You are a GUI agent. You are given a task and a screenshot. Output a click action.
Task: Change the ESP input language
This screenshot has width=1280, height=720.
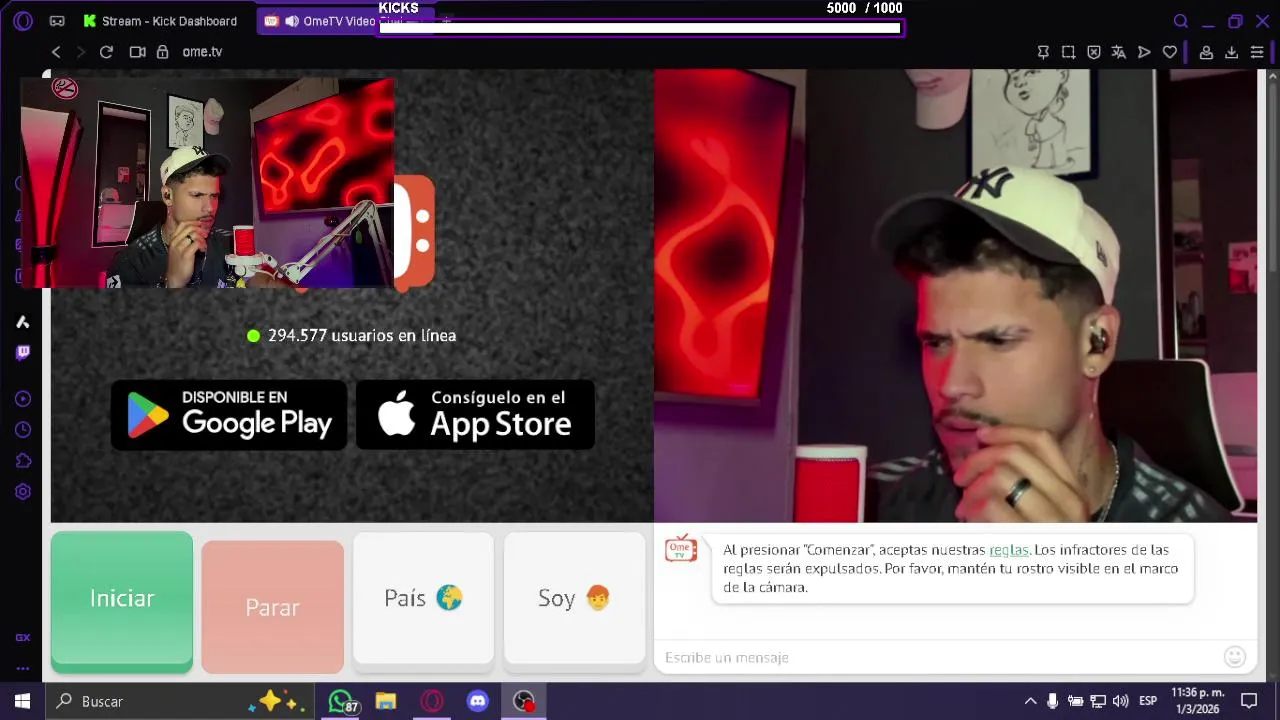point(1148,701)
